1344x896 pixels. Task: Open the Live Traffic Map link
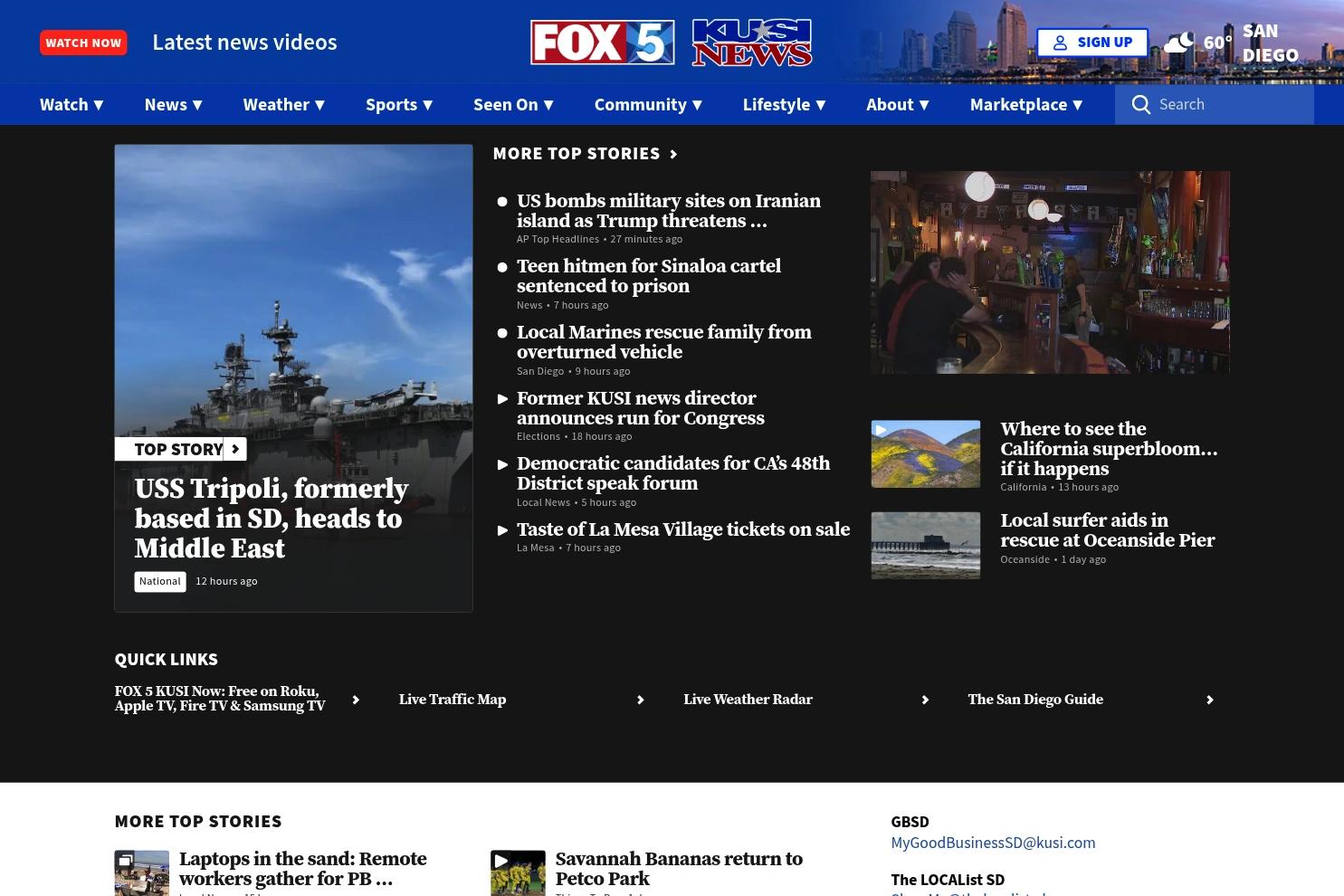(453, 700)
